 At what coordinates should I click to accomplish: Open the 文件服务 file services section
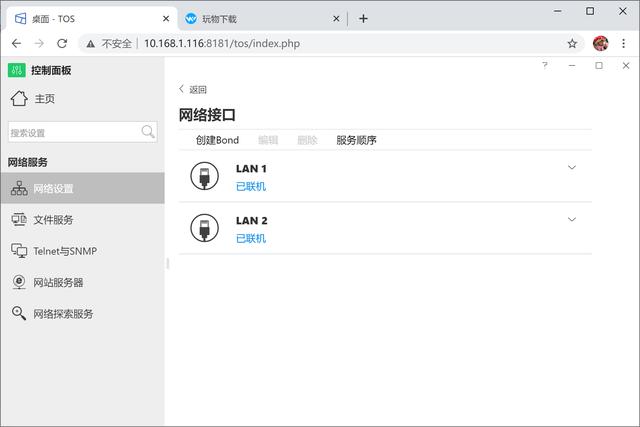tap(52, 220)
